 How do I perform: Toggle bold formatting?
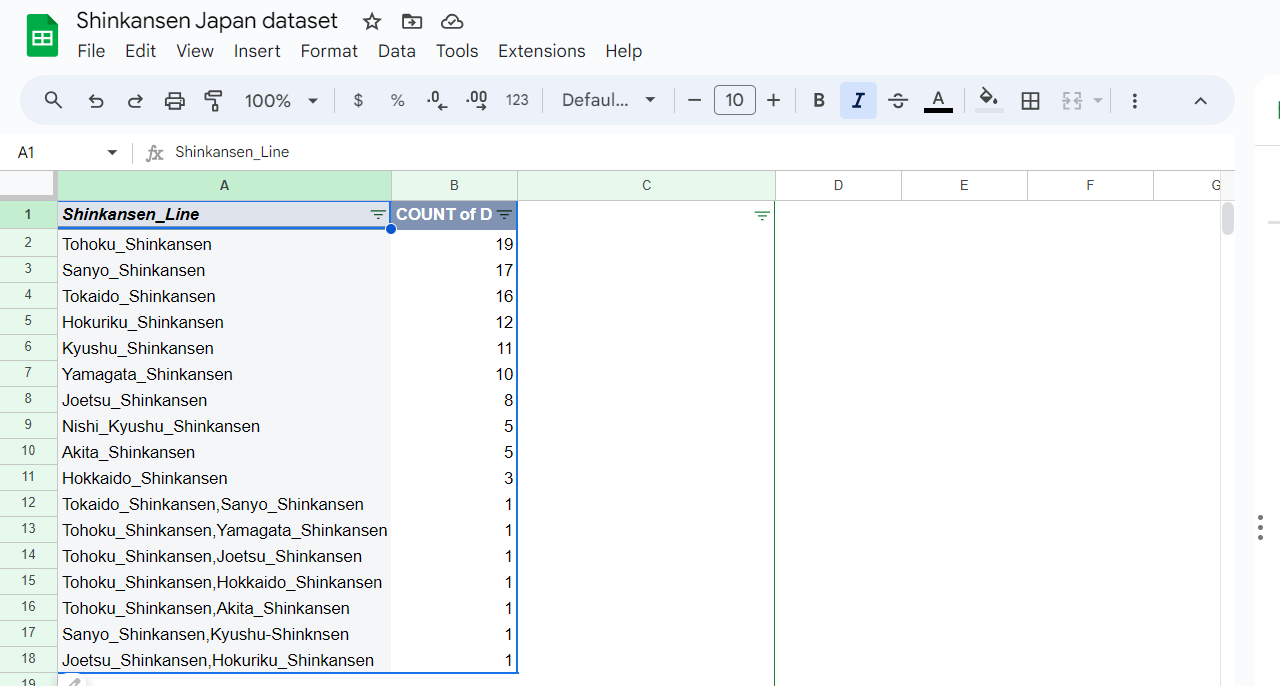[x=819, y=100]
